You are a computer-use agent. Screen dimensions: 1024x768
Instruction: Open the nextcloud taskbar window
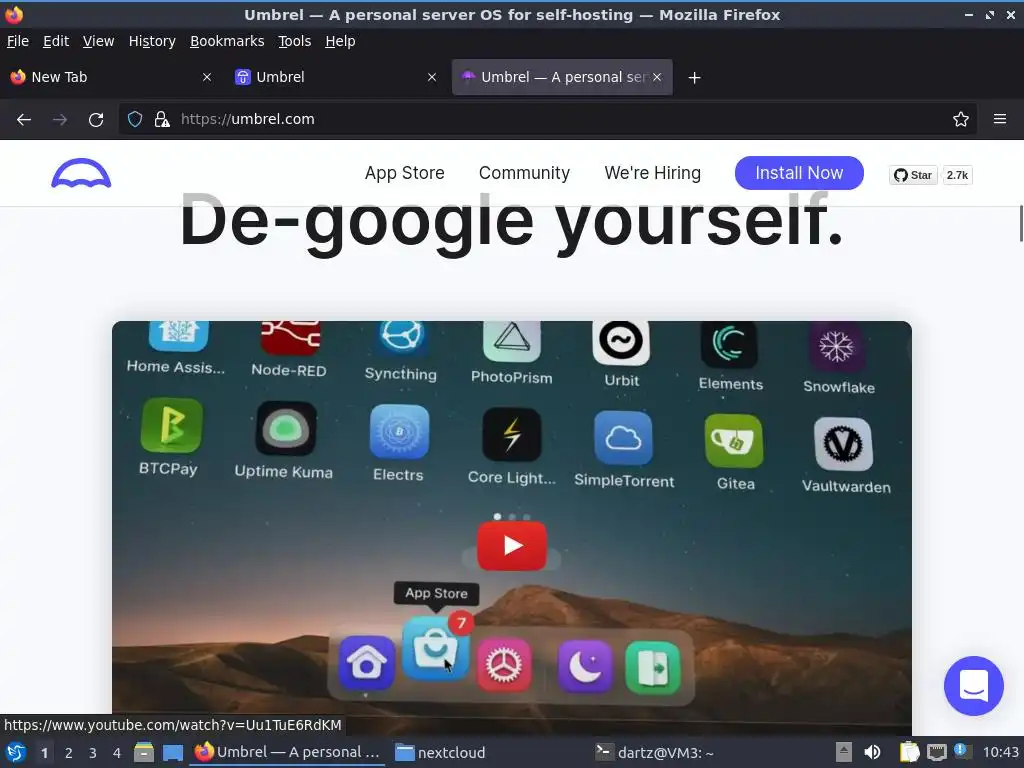440,753
